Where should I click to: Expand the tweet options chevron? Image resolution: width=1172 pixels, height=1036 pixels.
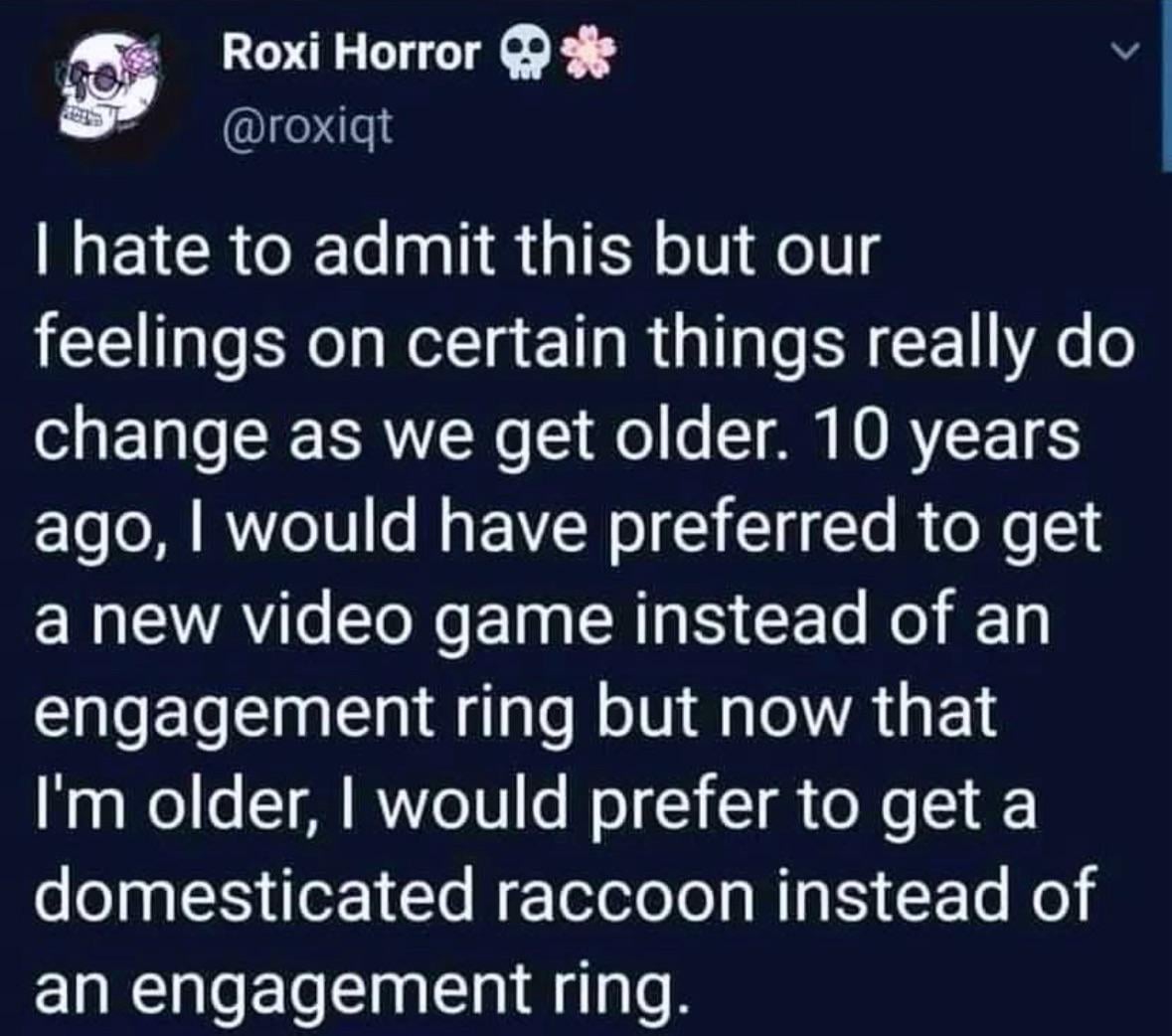pos(1125,52)
